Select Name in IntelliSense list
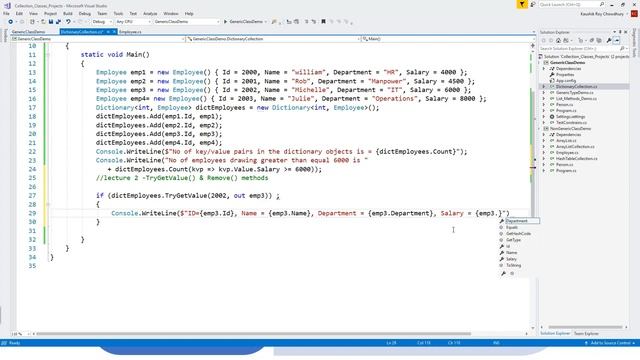 pyautogui.click(x=511, y=253)
